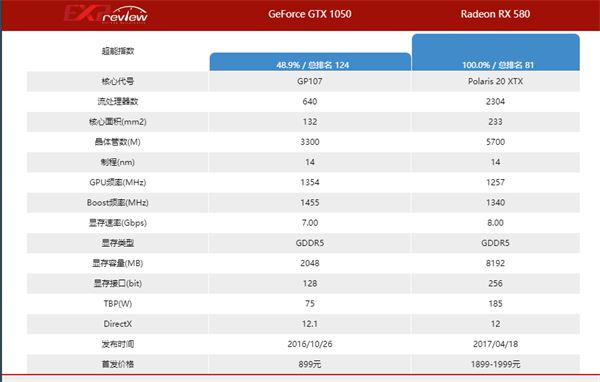Screen dimensions: 600x382
Task: Click the 2048 memory capacity value
Action: [310, 263]
